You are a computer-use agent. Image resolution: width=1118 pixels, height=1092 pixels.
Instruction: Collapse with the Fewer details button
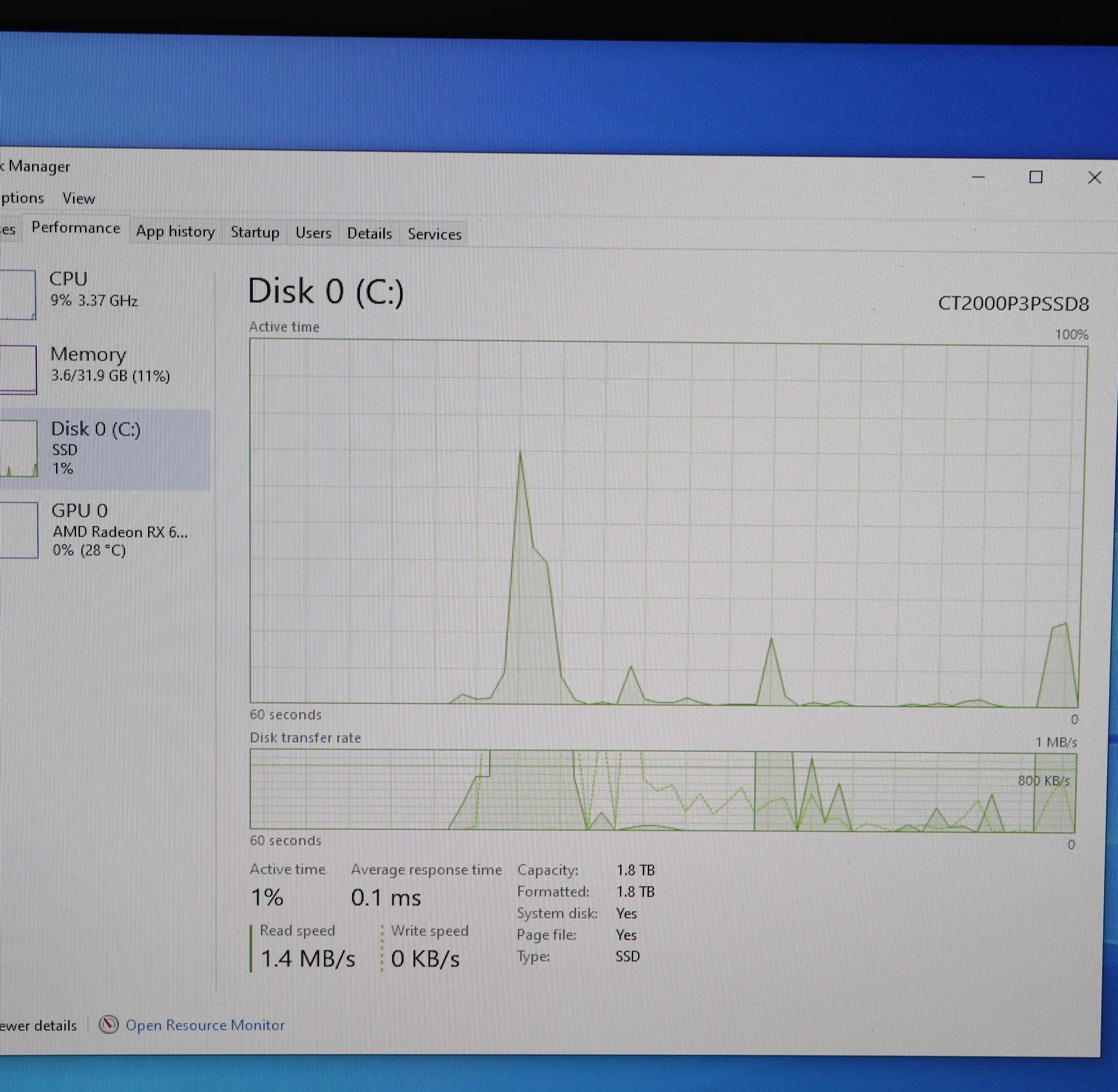(38, 1025)
